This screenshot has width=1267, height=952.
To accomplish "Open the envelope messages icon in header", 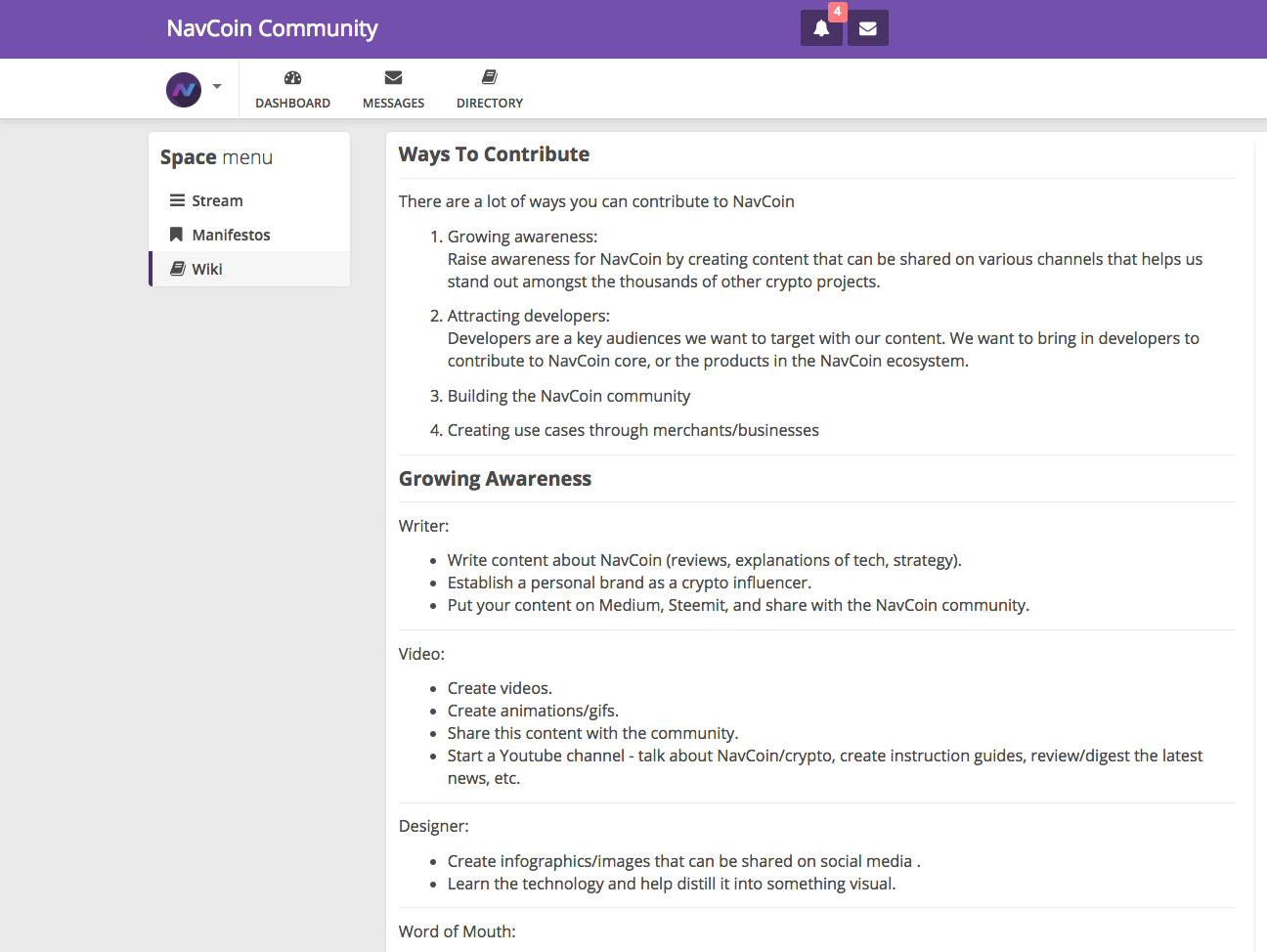I will (x=868, y=28).
